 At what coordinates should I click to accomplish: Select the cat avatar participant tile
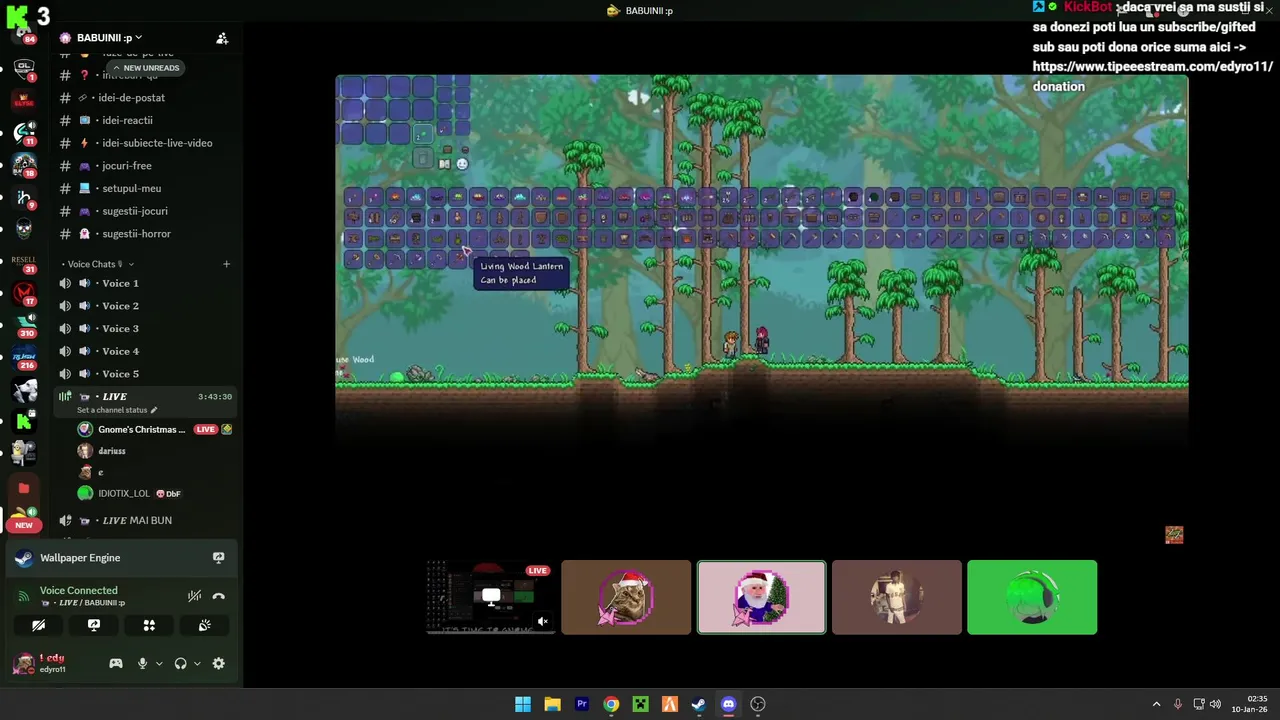[626, 597]
